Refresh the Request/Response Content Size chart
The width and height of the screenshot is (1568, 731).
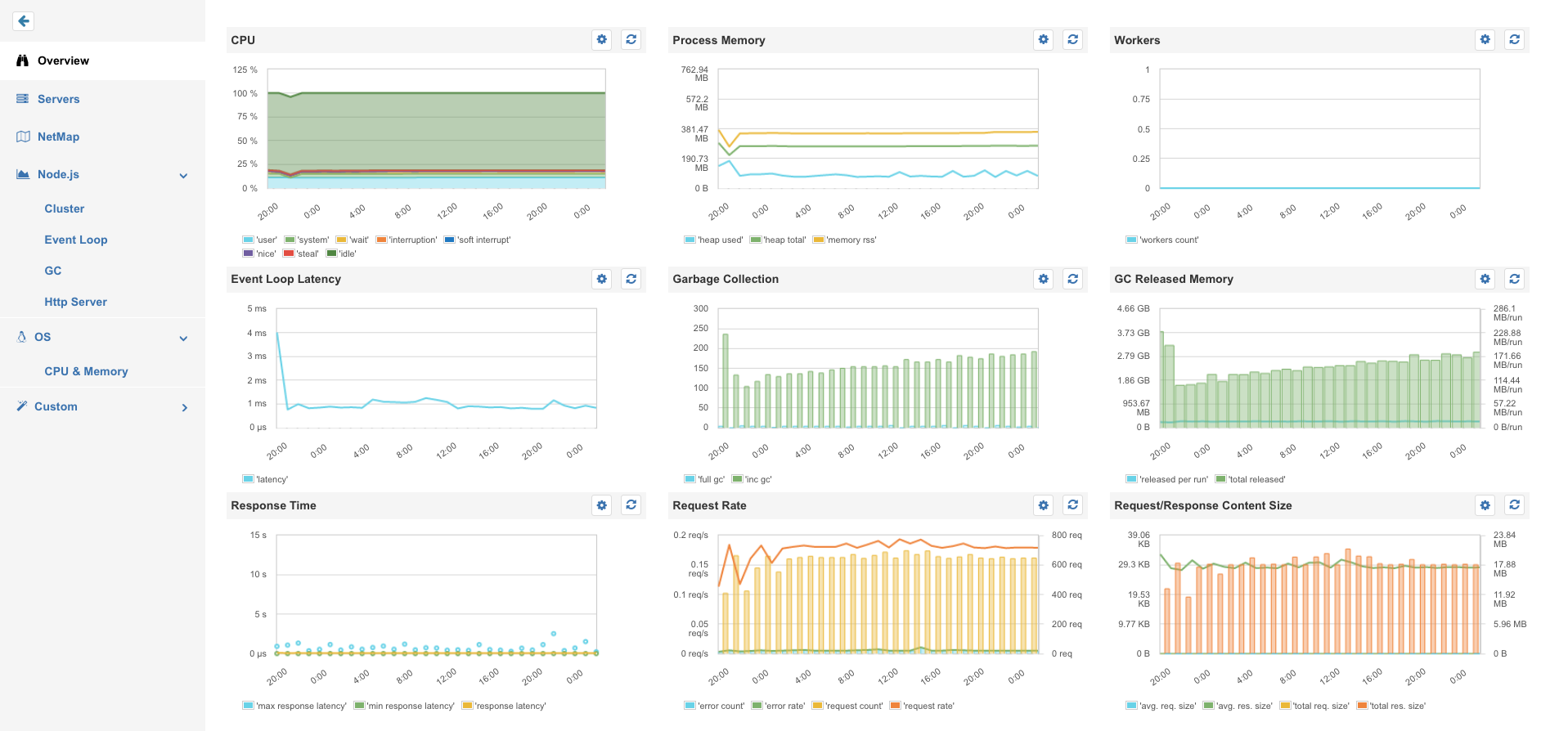[1515, 505]
